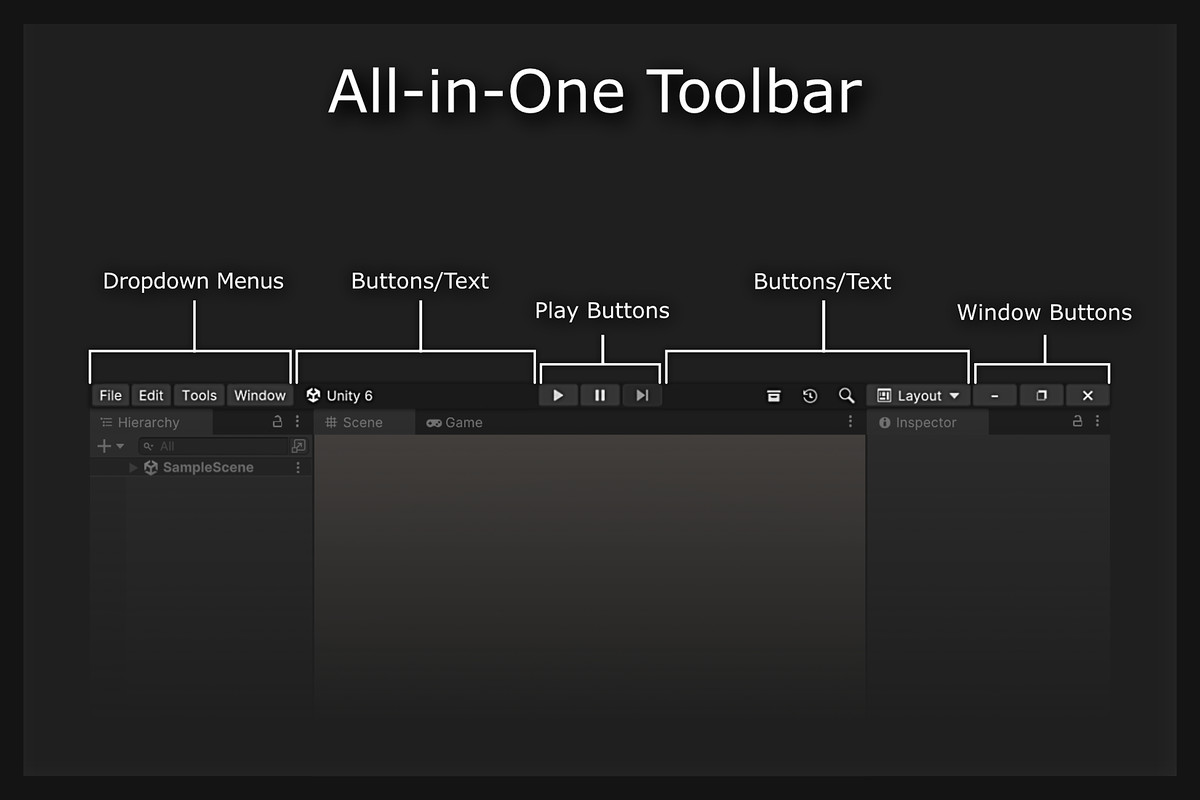Toggle the Inspector panel lock padlock
This screenshot has height=800, width=1200.
click(1078, 421)
